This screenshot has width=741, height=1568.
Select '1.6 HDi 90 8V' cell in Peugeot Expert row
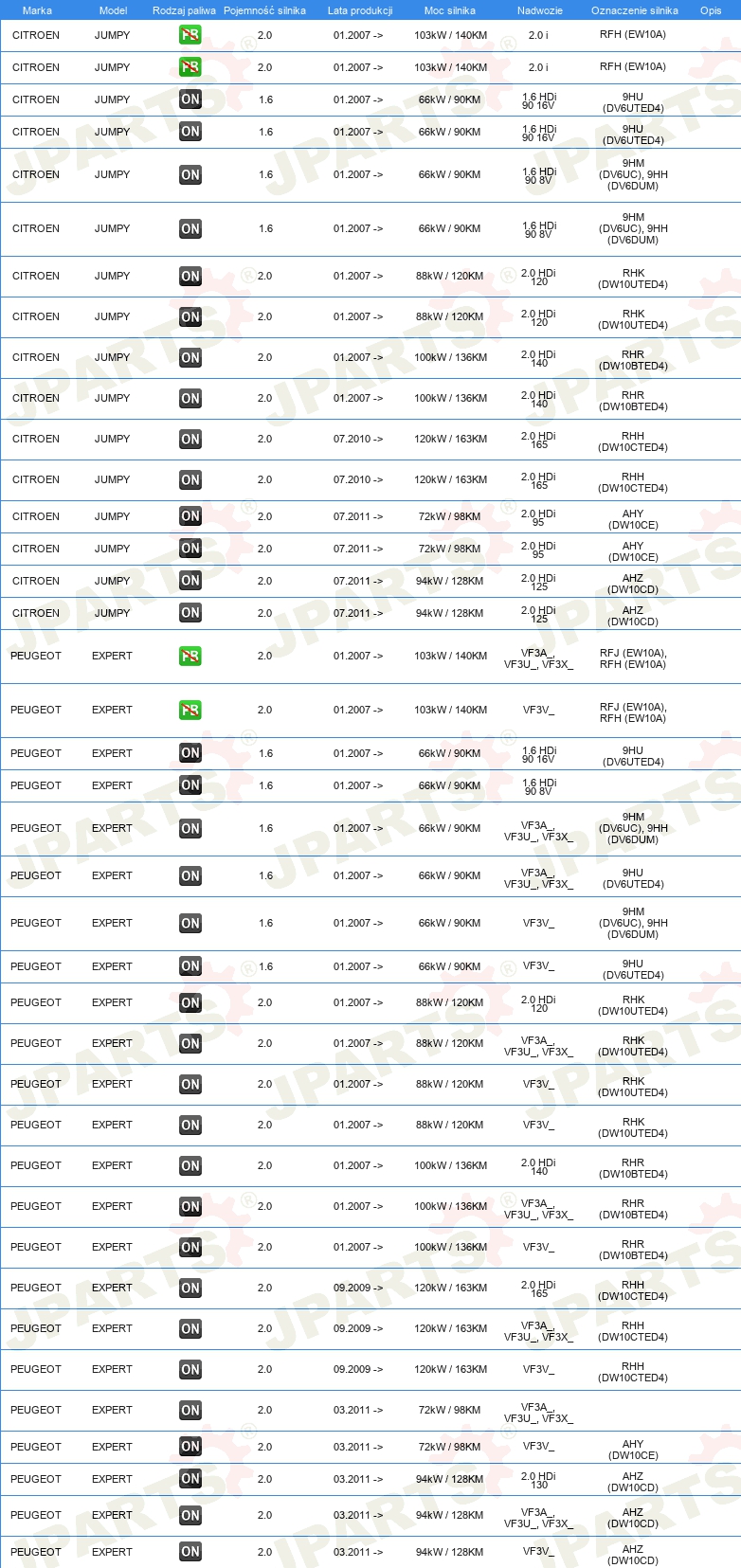point(538,785)
